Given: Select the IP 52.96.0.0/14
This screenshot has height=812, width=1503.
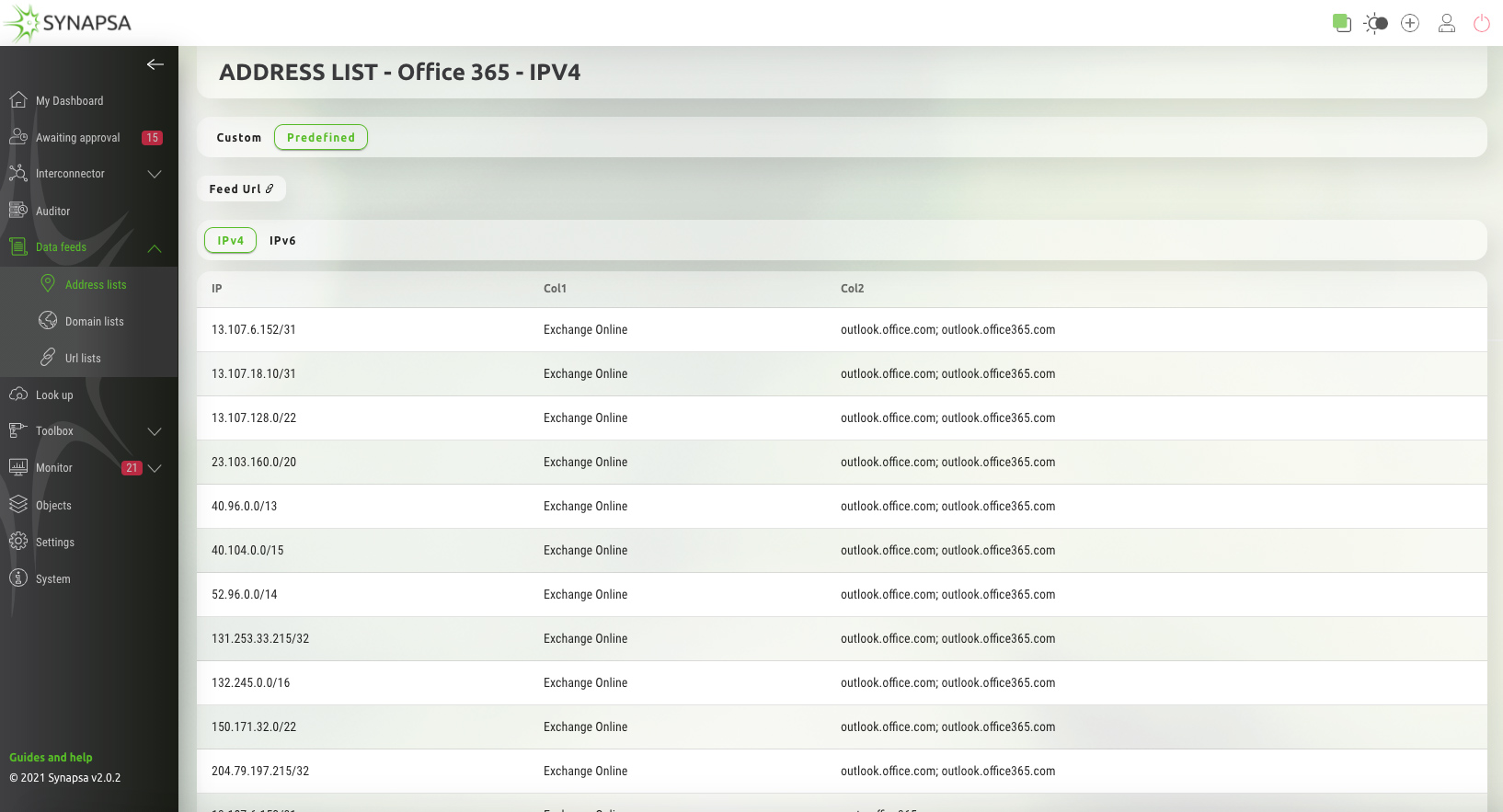Looking at the screenshot, I should [x=244, y=594].
